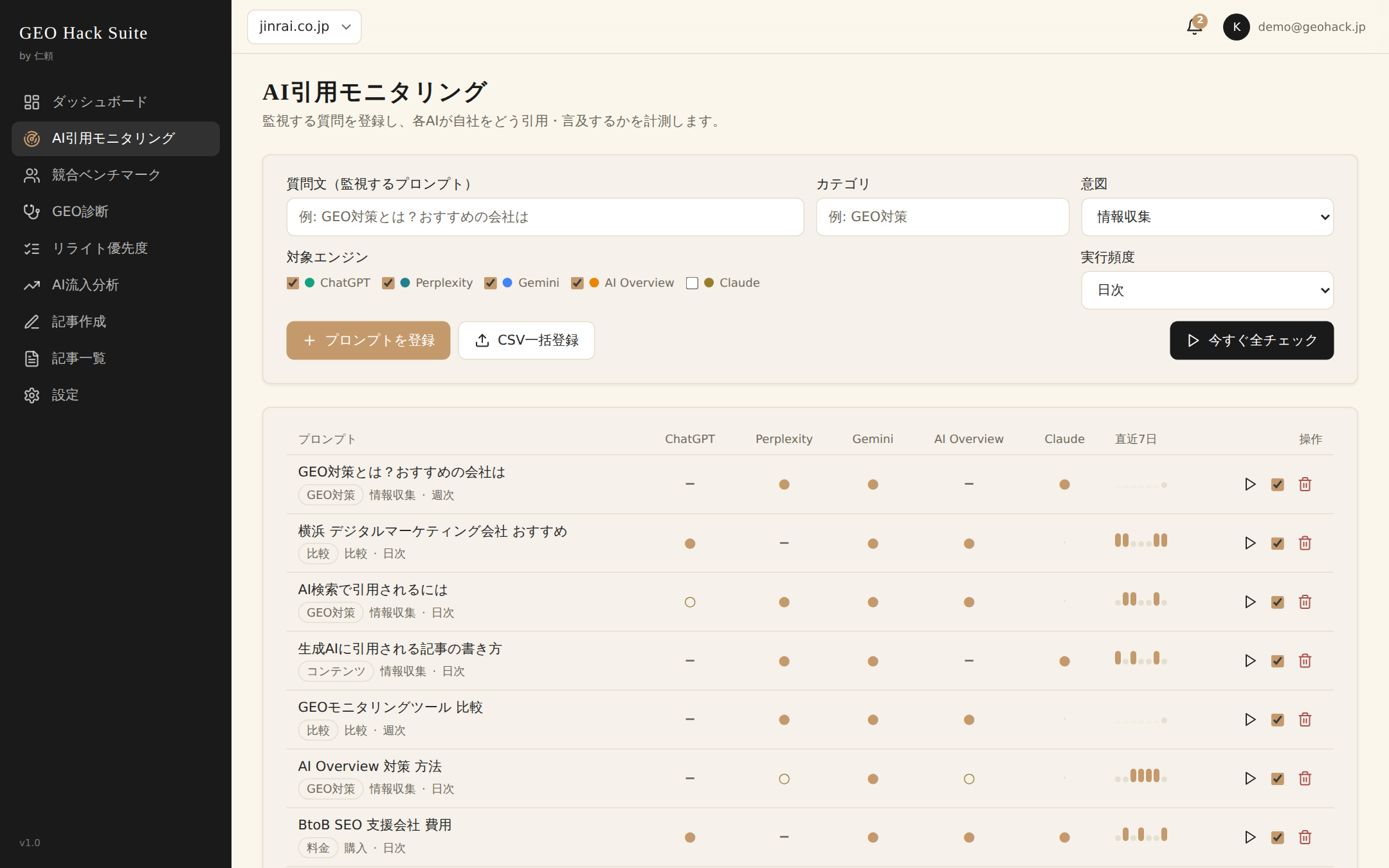The height and width of the screenshot is (868, 1389).
Task: Click the ダッシュボード grid icon
Action: point(32,102)
